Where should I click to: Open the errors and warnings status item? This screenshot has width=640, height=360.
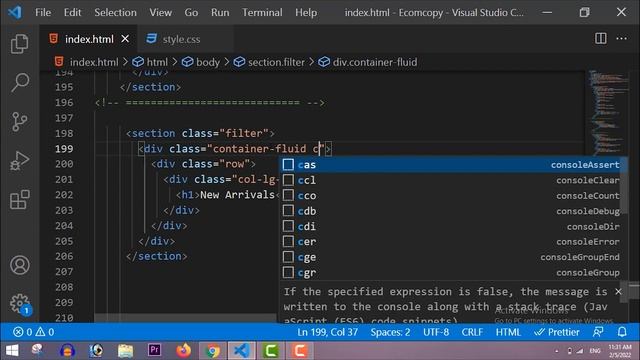[33, 332]
